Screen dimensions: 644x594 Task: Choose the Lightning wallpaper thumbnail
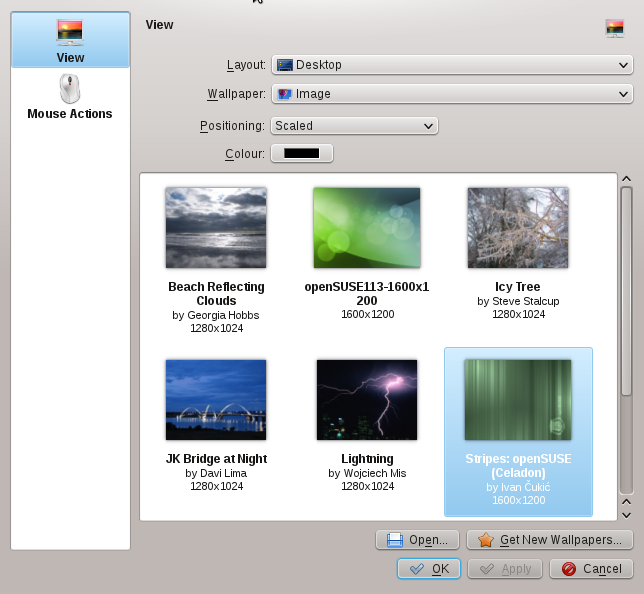point(367,400)
